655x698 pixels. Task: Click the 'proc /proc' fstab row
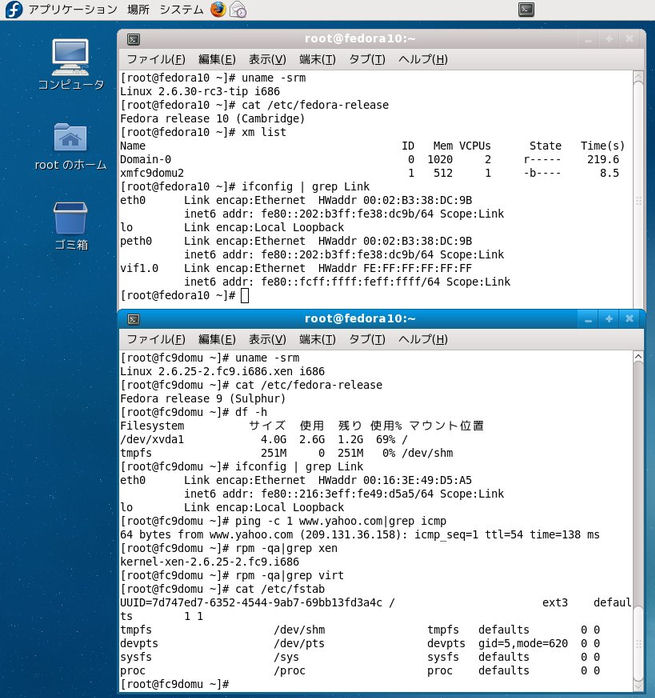point(360,671)
